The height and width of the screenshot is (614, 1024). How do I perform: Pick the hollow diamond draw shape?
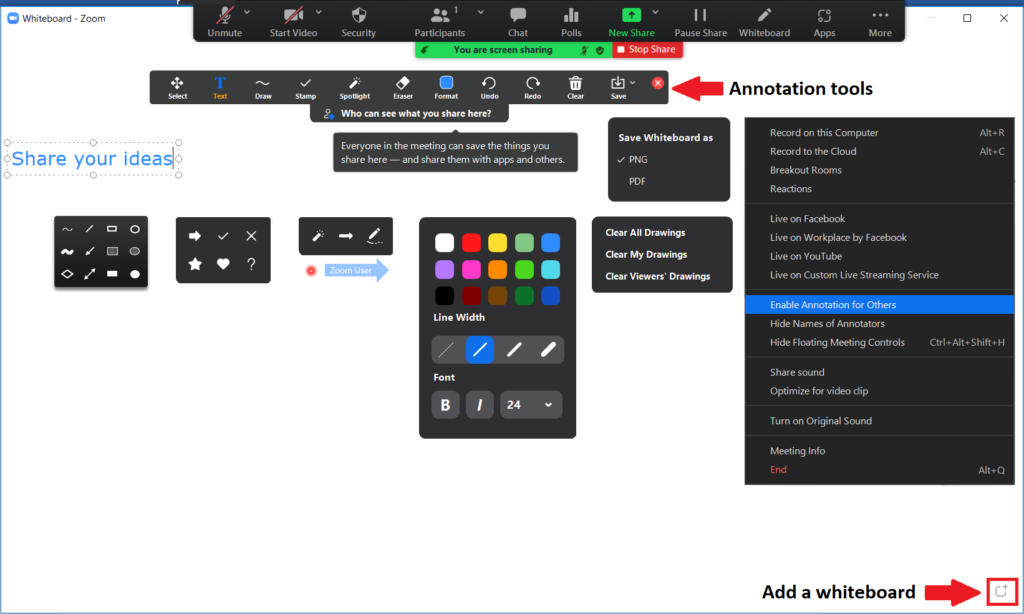point(67,274)
